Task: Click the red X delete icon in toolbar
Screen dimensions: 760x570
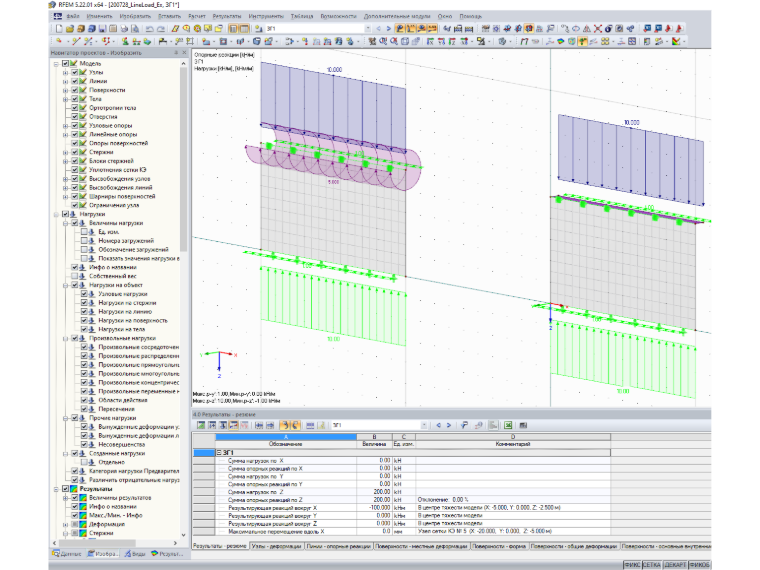Action: (598, 29)
